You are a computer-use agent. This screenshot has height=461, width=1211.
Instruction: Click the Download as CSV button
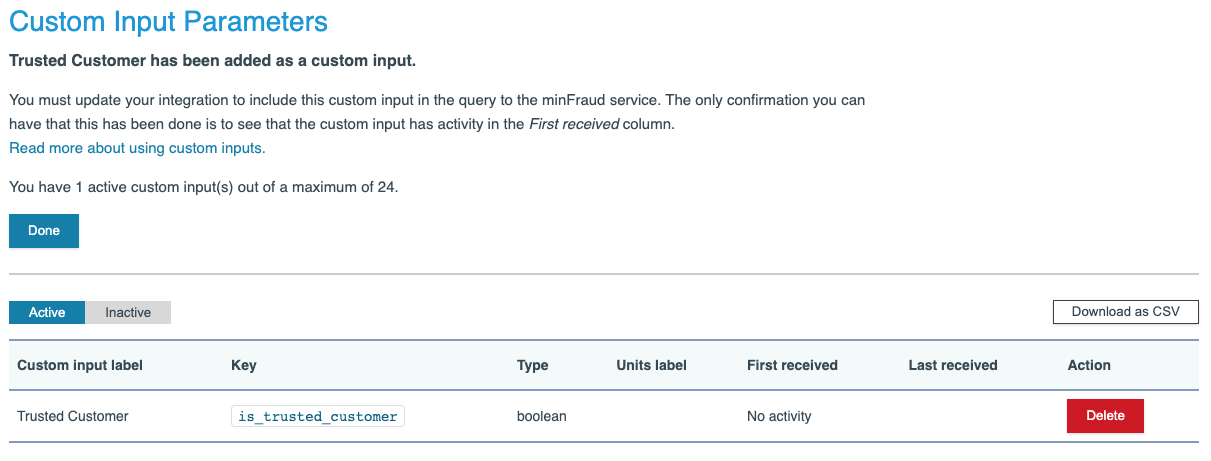[x=1125, y=312]
